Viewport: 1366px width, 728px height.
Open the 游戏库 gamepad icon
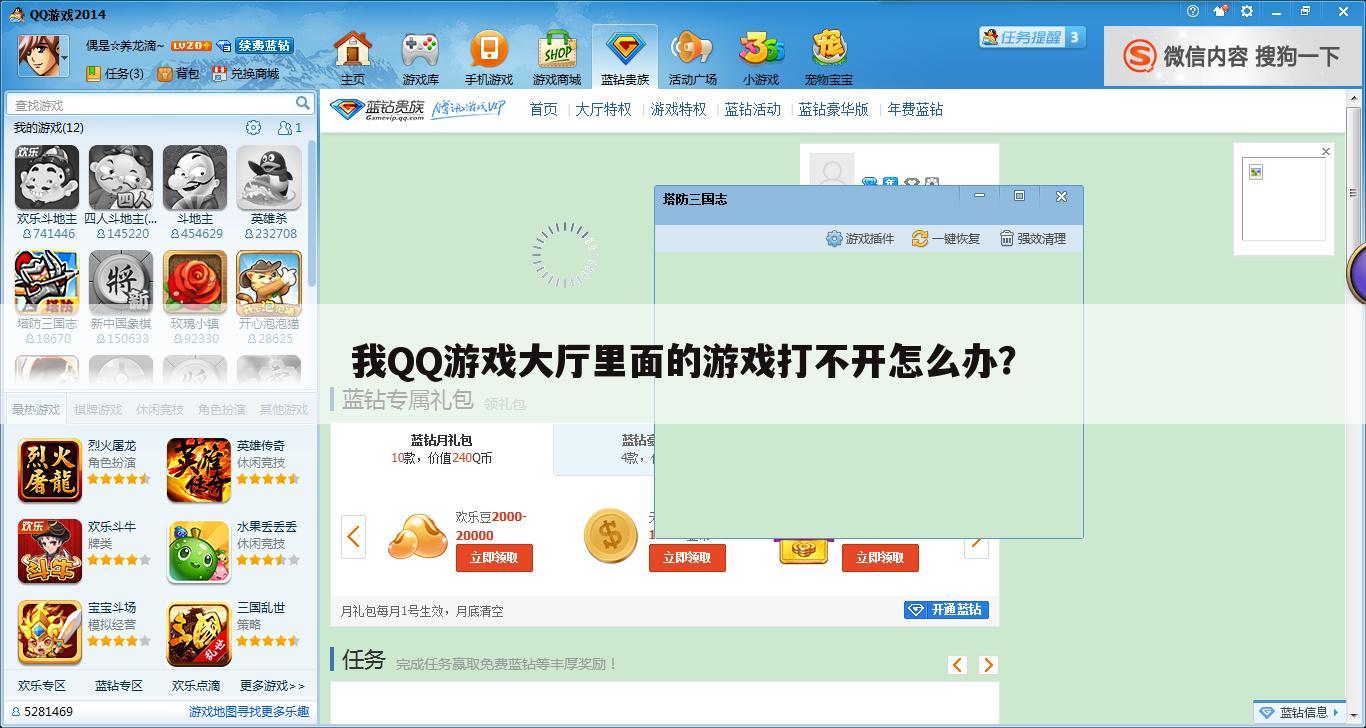pos(420,48)
